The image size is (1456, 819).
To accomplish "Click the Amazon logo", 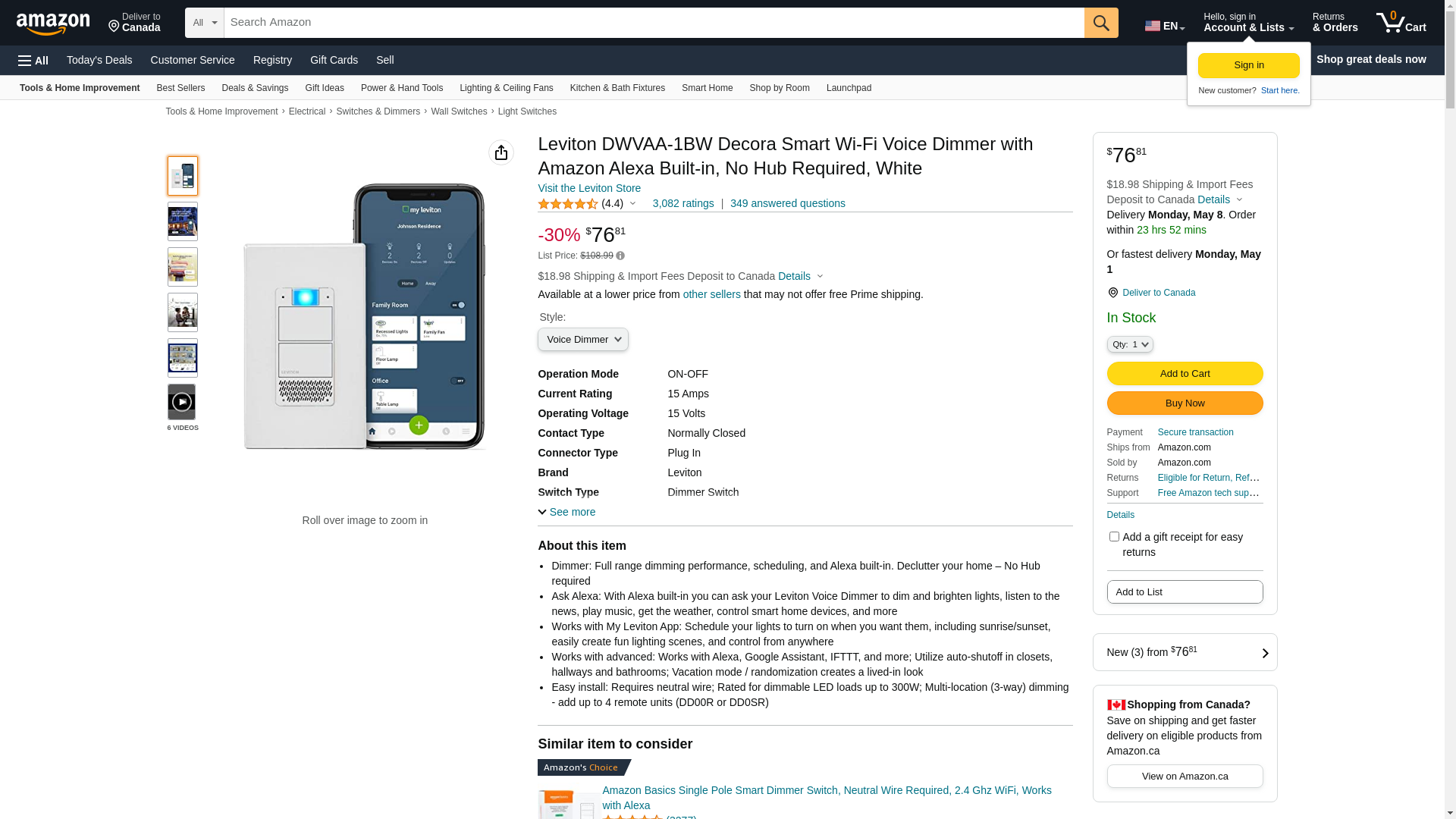I will pos(53,24).
